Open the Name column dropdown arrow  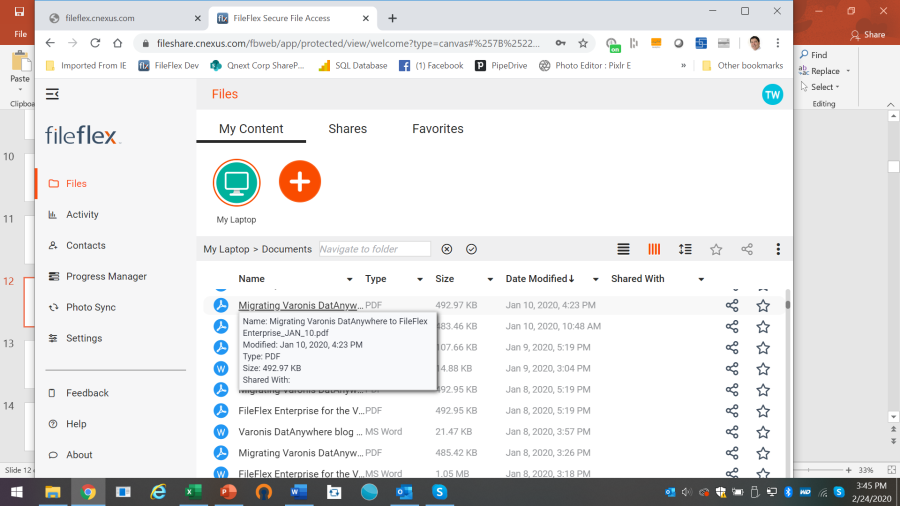350,279
